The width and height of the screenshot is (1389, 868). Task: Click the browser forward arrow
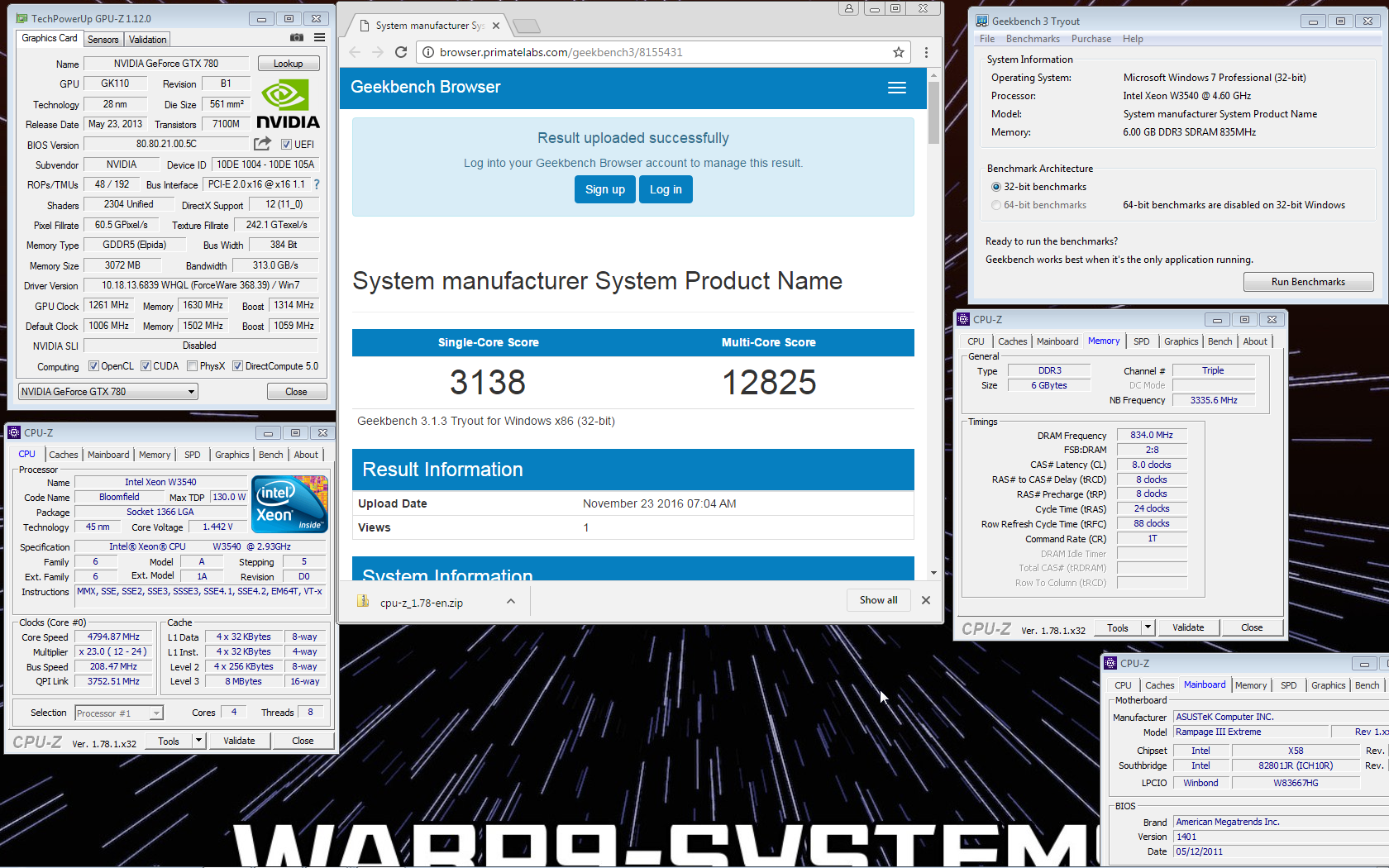coord(378,52)
